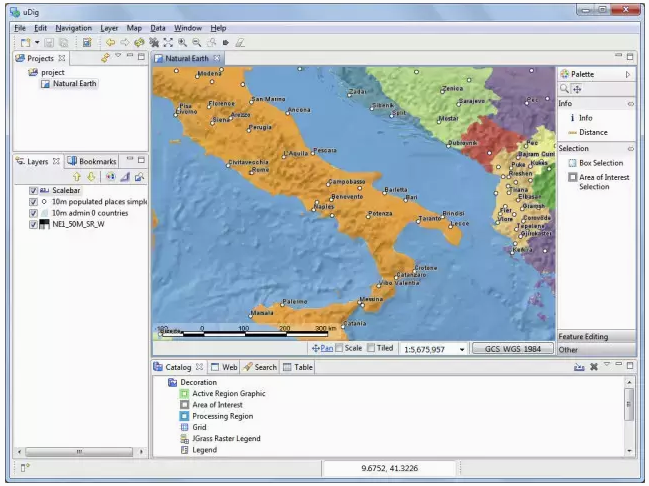Enable the Tiled checkbox below the map
Screen dimensions: 649x486
pos(371,348)
